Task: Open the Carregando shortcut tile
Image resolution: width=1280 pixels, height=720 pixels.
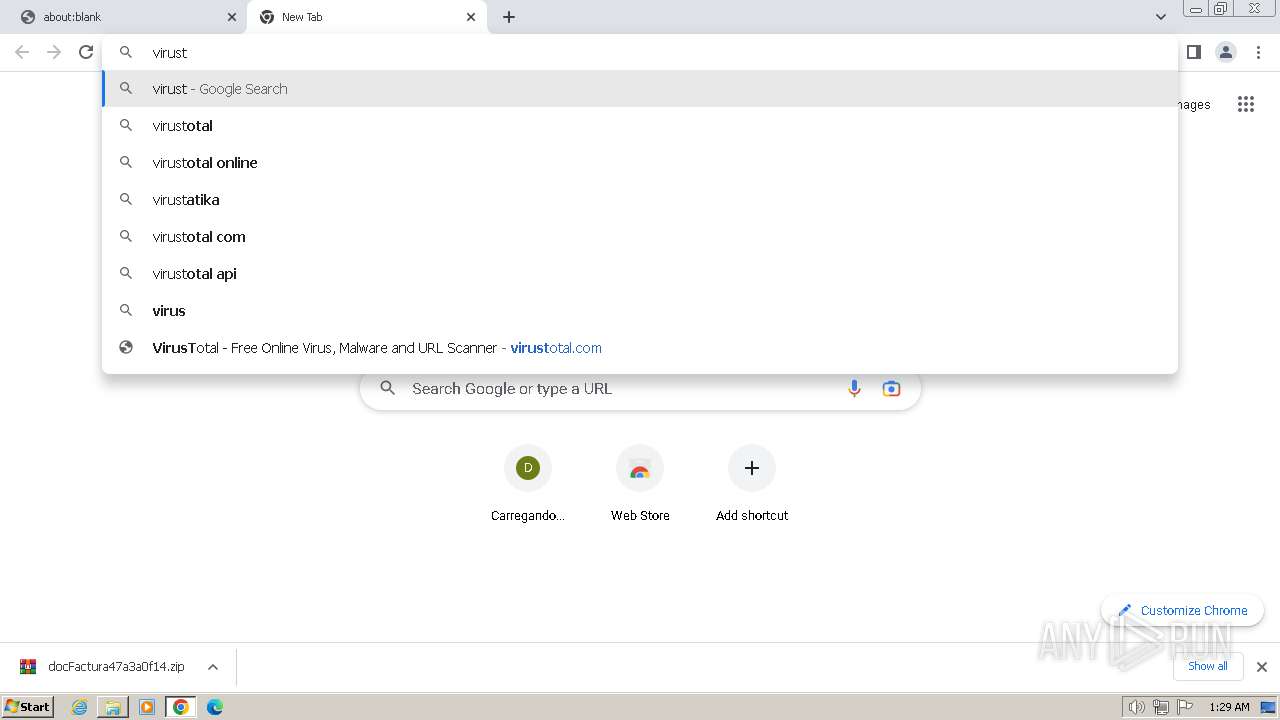Action: (x=528, y=483)
